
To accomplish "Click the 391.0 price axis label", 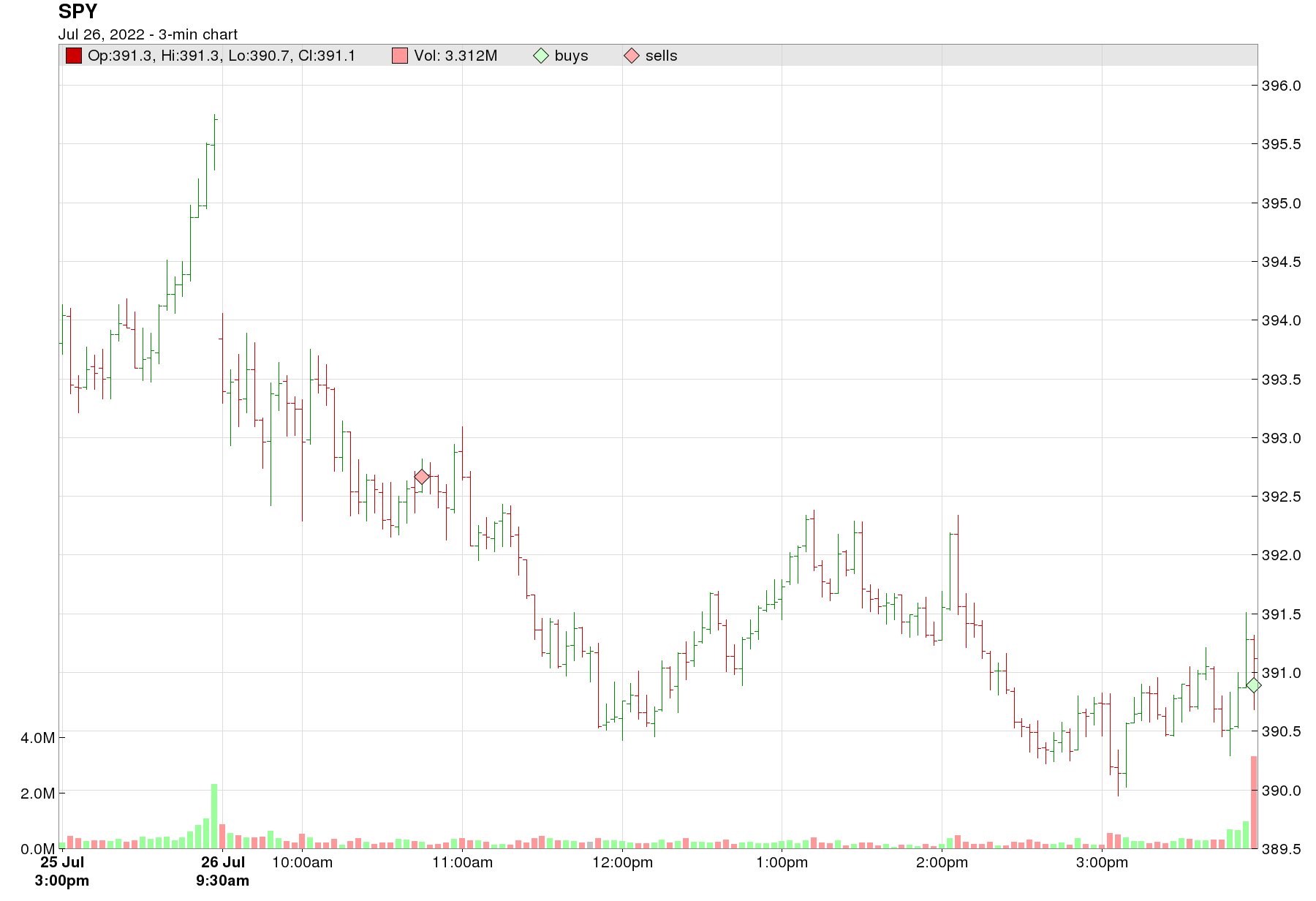I will click(1282, 673).
